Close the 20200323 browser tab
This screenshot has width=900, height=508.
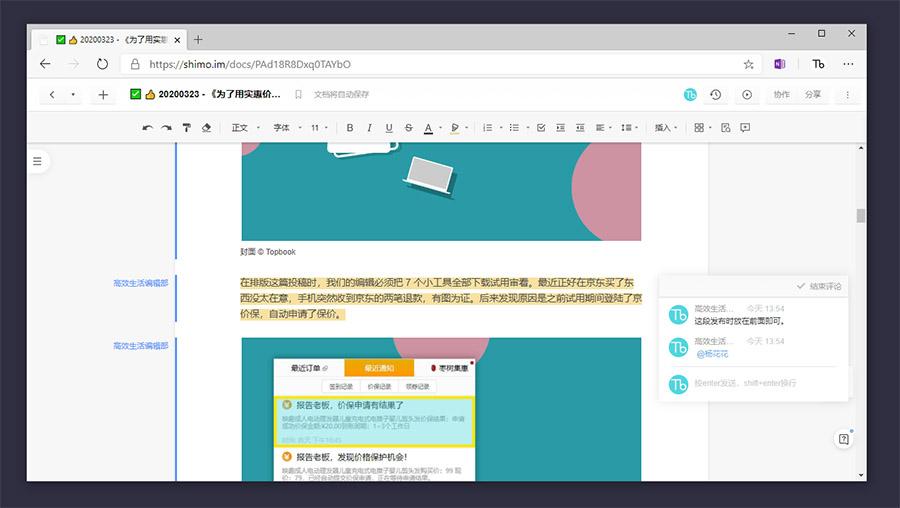[177, 40]
